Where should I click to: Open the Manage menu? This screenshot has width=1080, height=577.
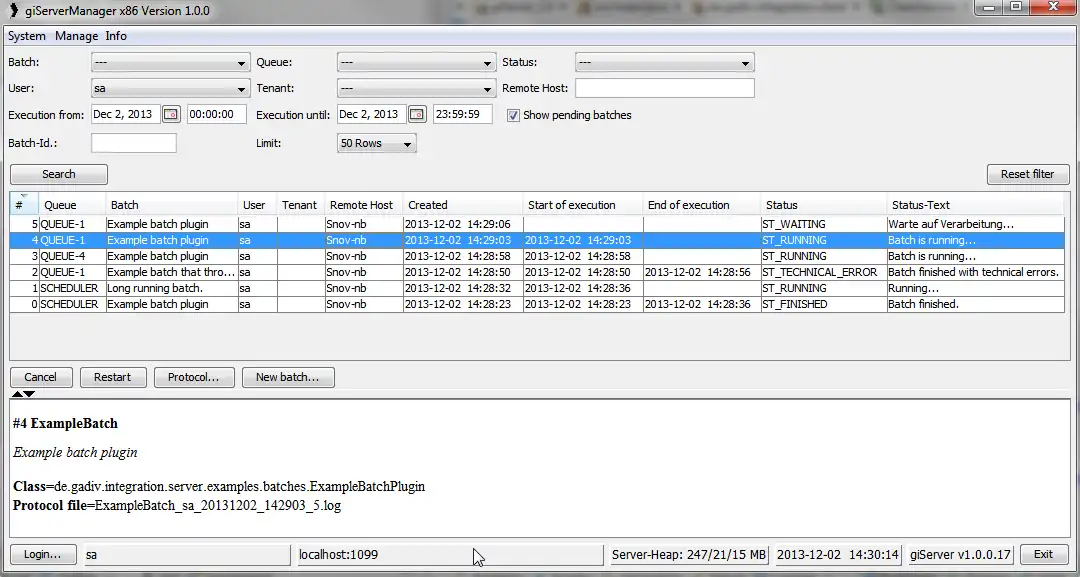76,36
